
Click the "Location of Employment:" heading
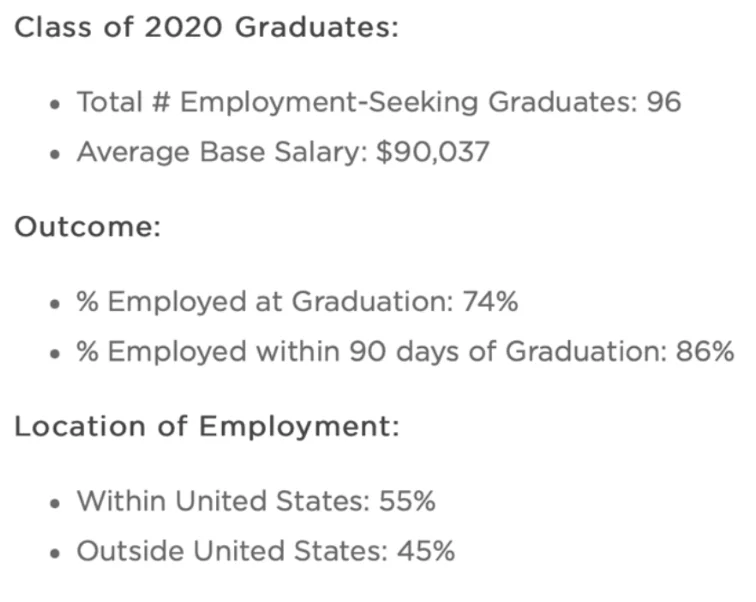206,426
